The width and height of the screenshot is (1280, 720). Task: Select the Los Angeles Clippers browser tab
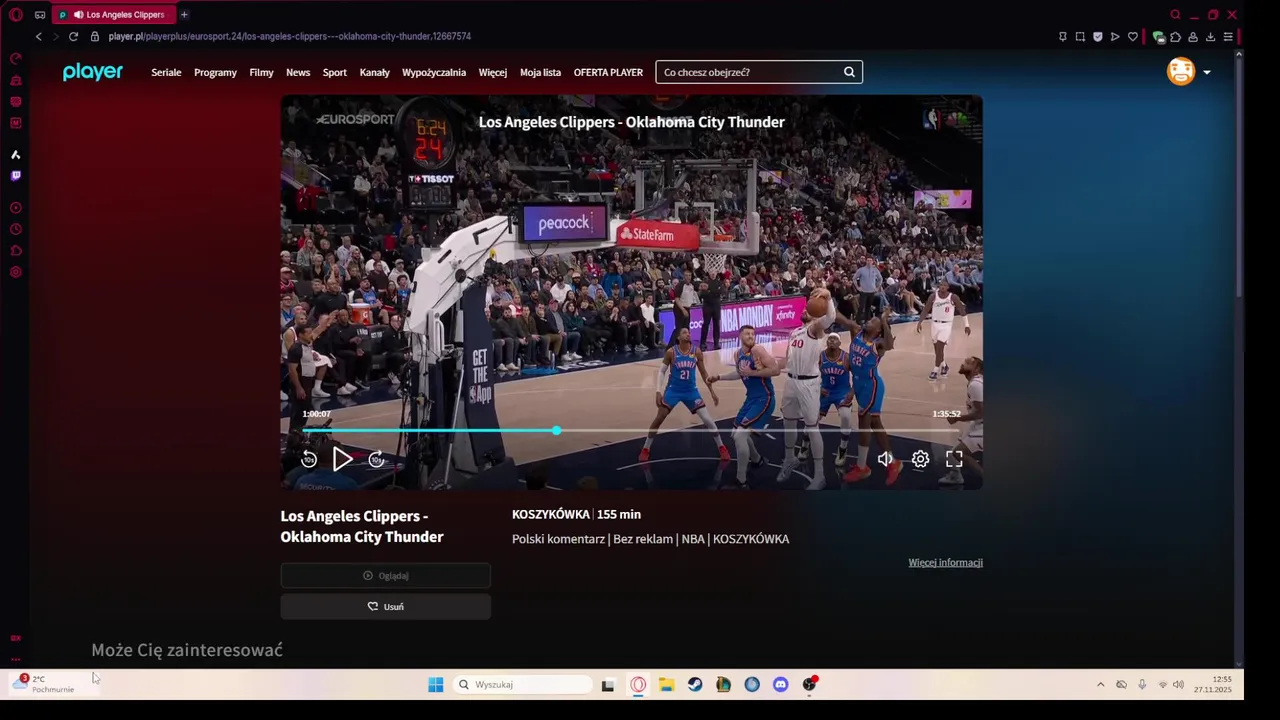(115, 15)
